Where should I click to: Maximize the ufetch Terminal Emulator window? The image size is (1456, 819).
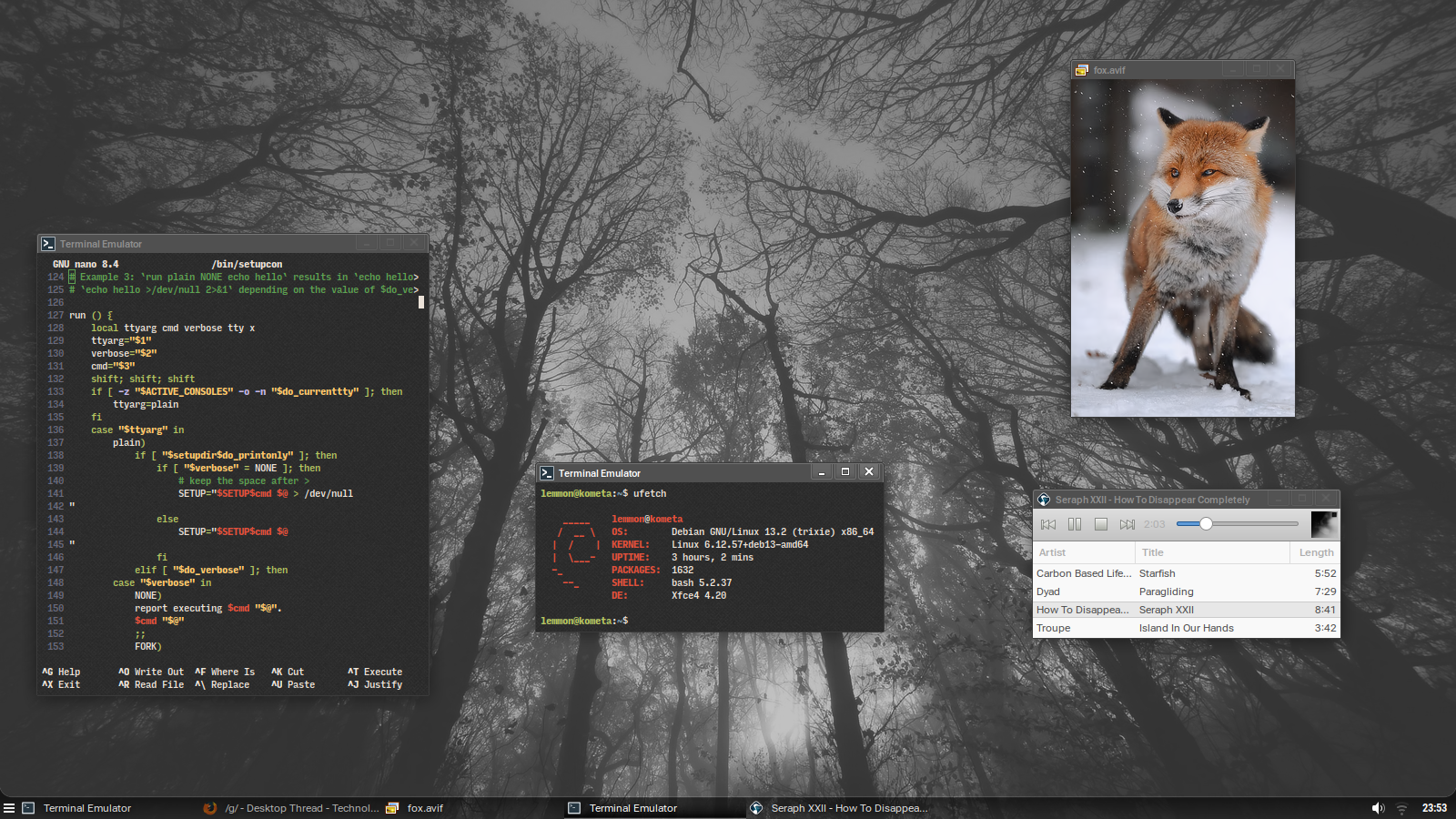point(845,472)
